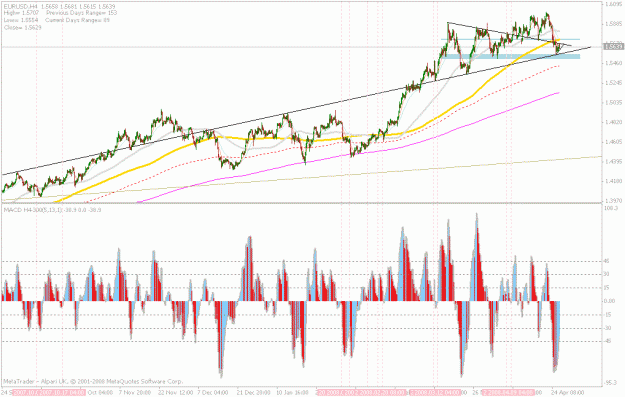Click the 1.4395 price axis label
The width and height of the screenshot is (625, 397).
click(x=613, y=161)
